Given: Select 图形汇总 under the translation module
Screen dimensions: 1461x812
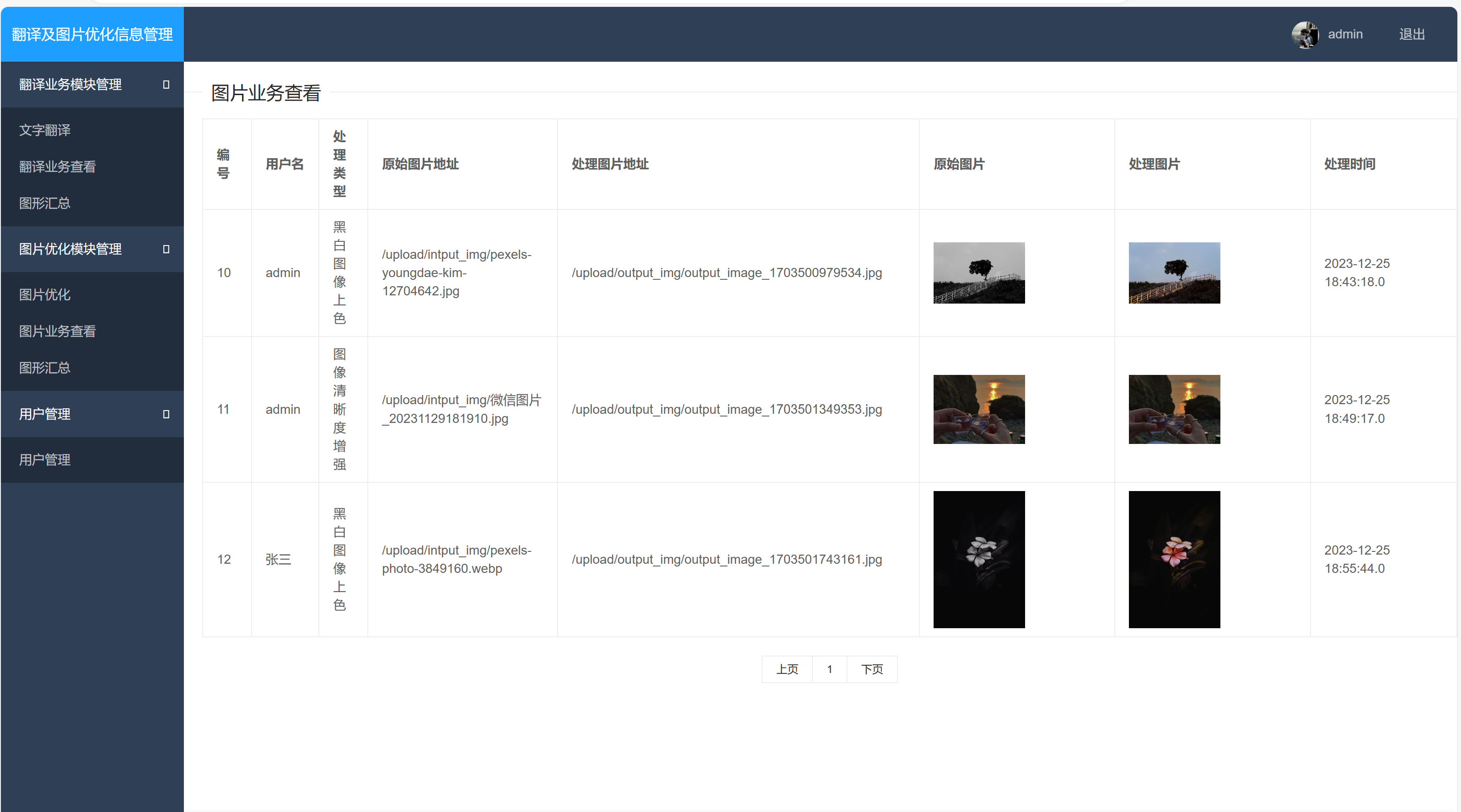Looking at the screenshot, I should (x=45, y=203).
